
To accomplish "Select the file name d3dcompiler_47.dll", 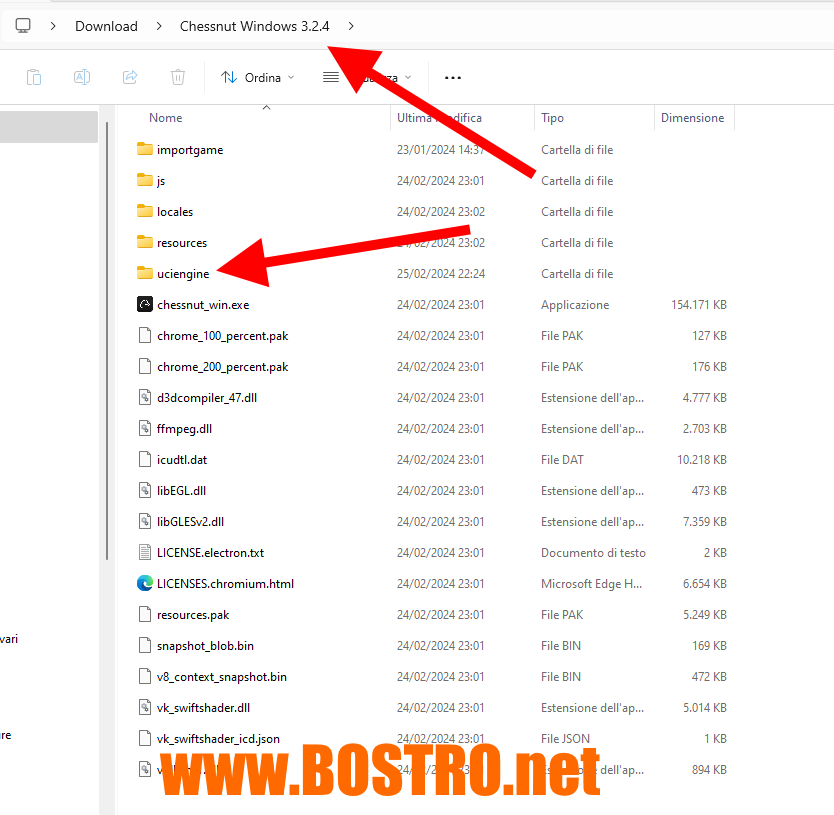I will pos(207,398).
